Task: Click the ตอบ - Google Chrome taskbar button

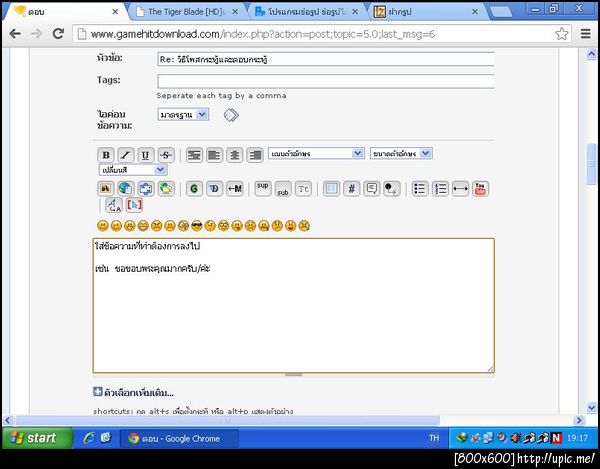Action: (x=179, y=438)
